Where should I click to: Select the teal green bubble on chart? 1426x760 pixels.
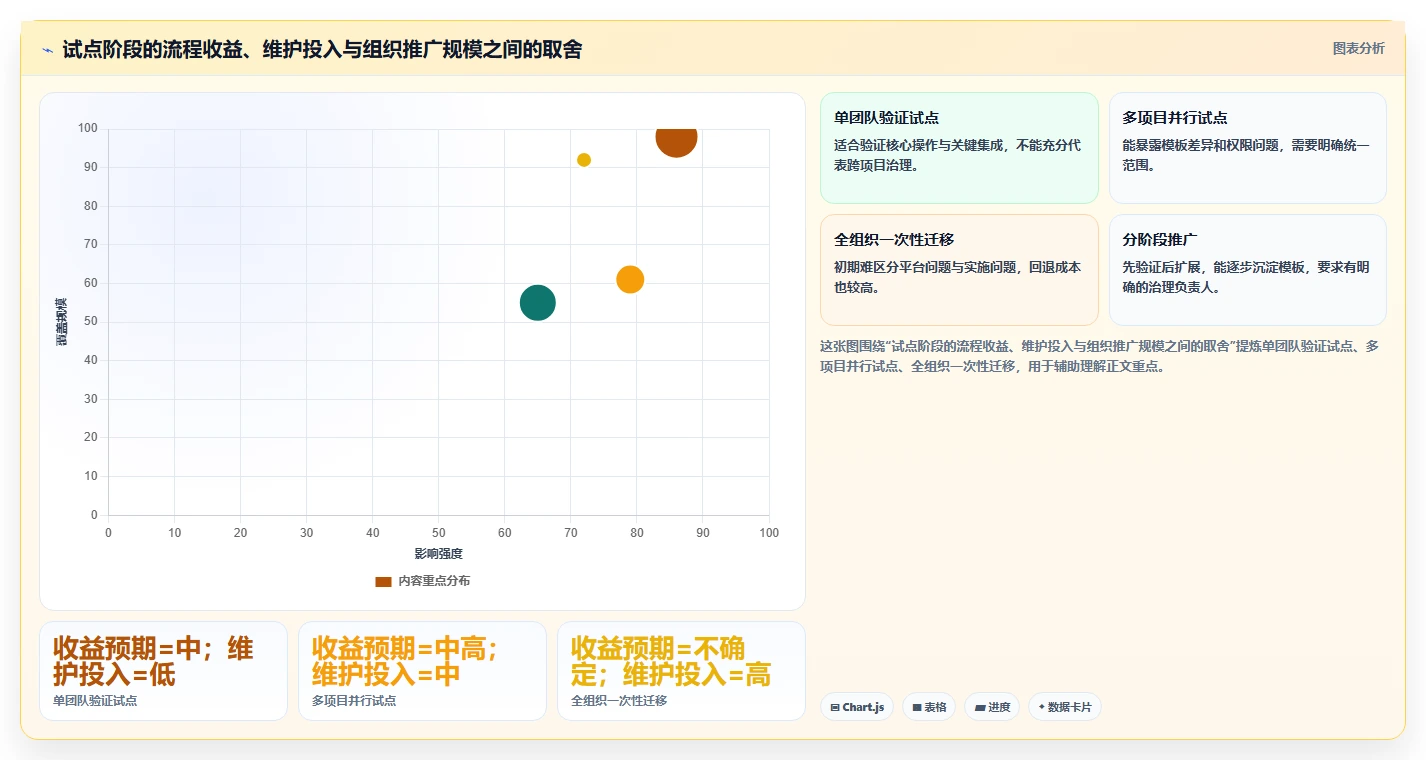[538, 303]
